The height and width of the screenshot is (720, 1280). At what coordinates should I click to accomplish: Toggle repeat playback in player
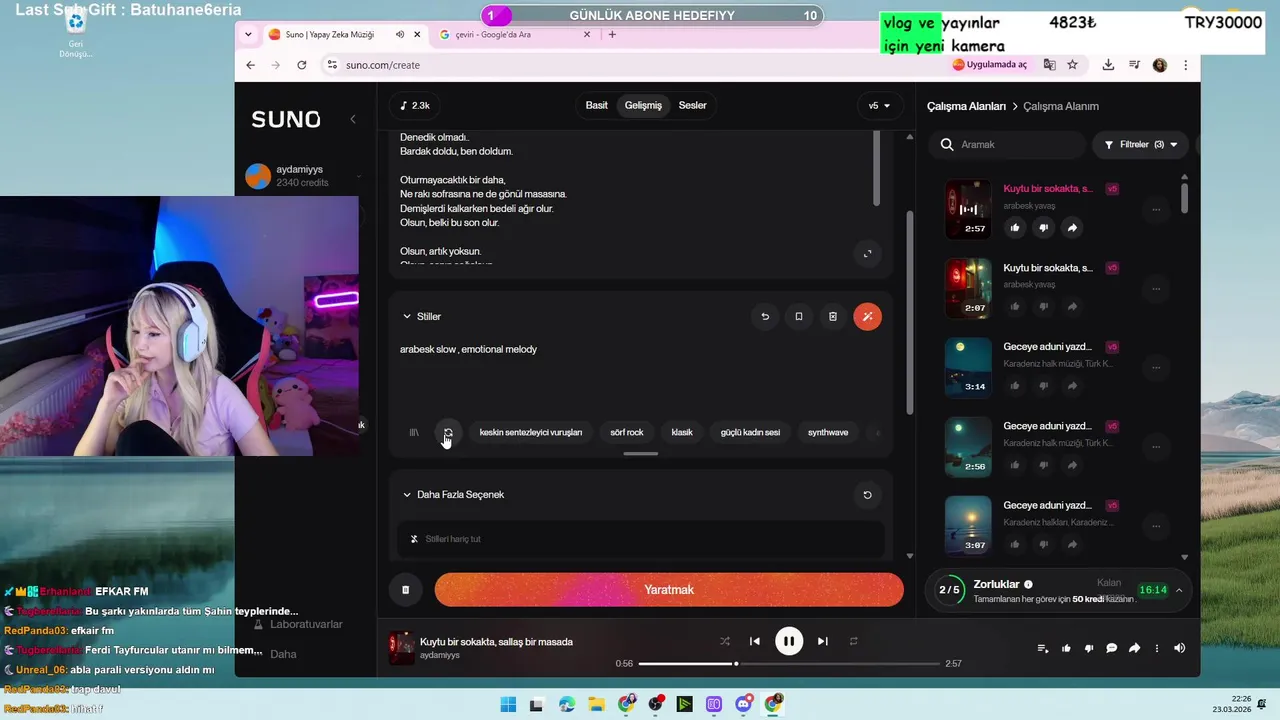(x=853, y=641)
